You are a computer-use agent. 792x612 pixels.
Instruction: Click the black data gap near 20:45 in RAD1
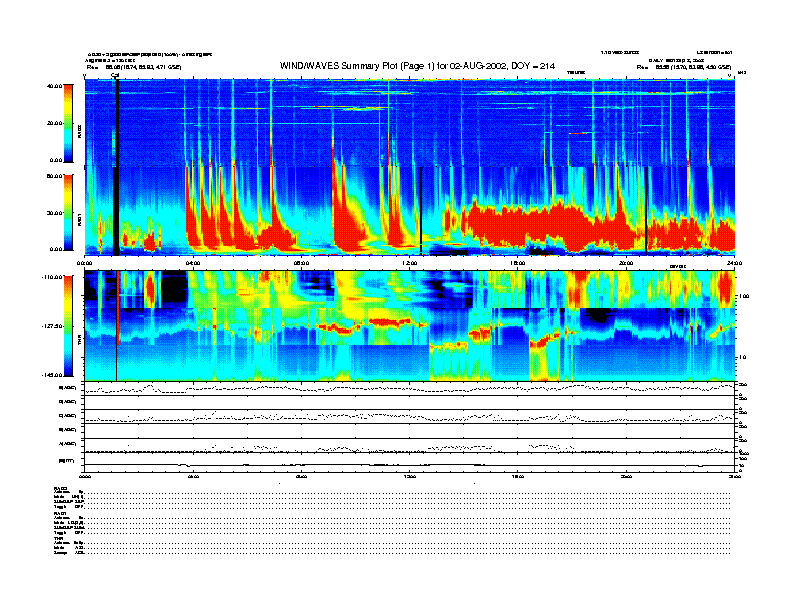646,211
